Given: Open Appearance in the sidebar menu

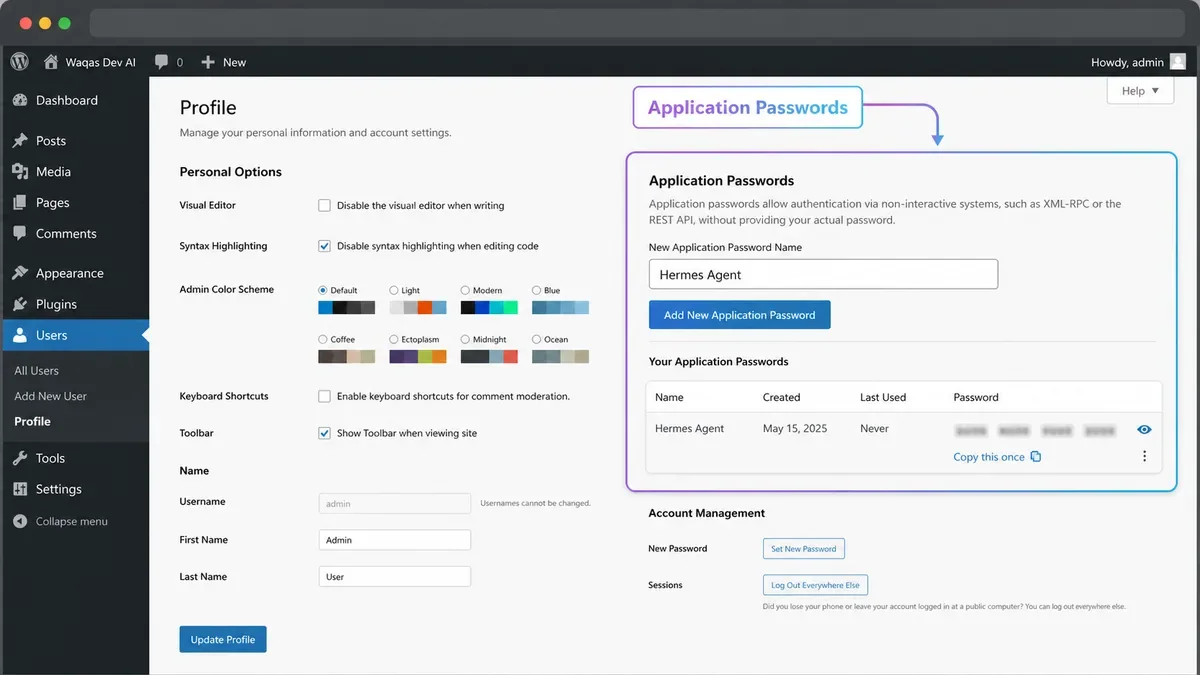Looking at the screenshot, I should tap(74, 273).
